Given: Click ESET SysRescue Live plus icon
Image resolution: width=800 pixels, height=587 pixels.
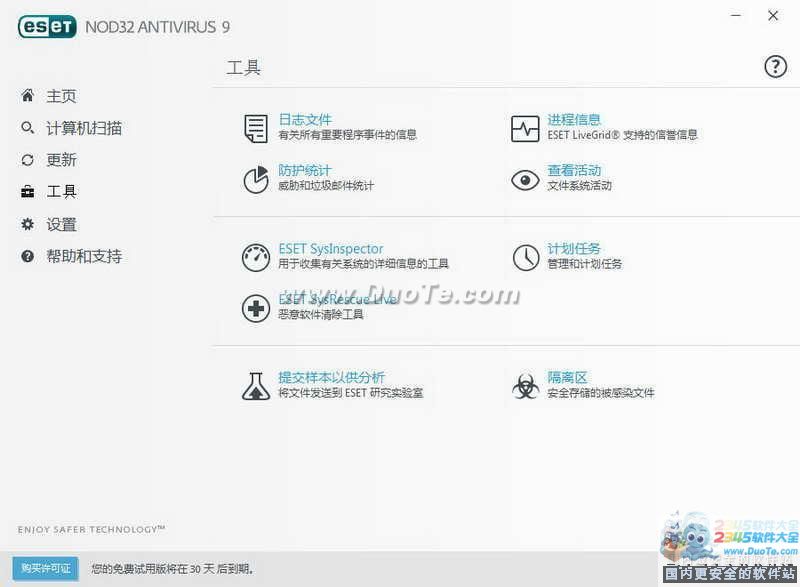Looking at the screenshot, I should click(256, 308).
